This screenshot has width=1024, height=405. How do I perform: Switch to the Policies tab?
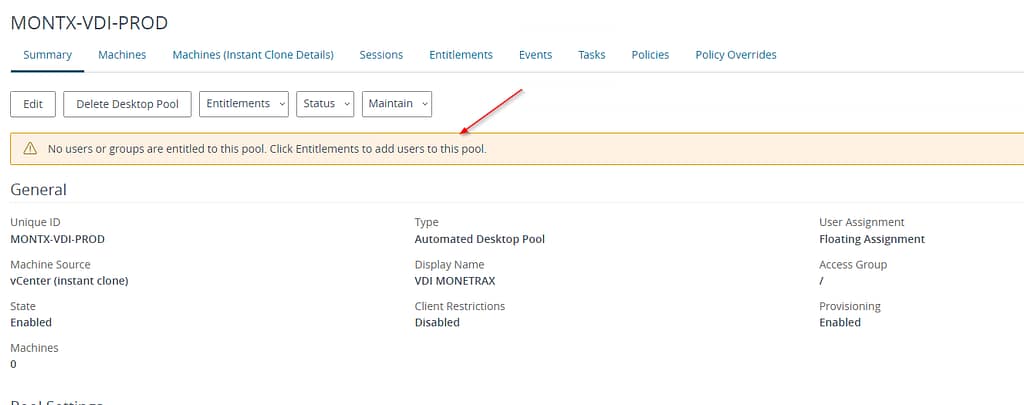(x=650, y=55)
